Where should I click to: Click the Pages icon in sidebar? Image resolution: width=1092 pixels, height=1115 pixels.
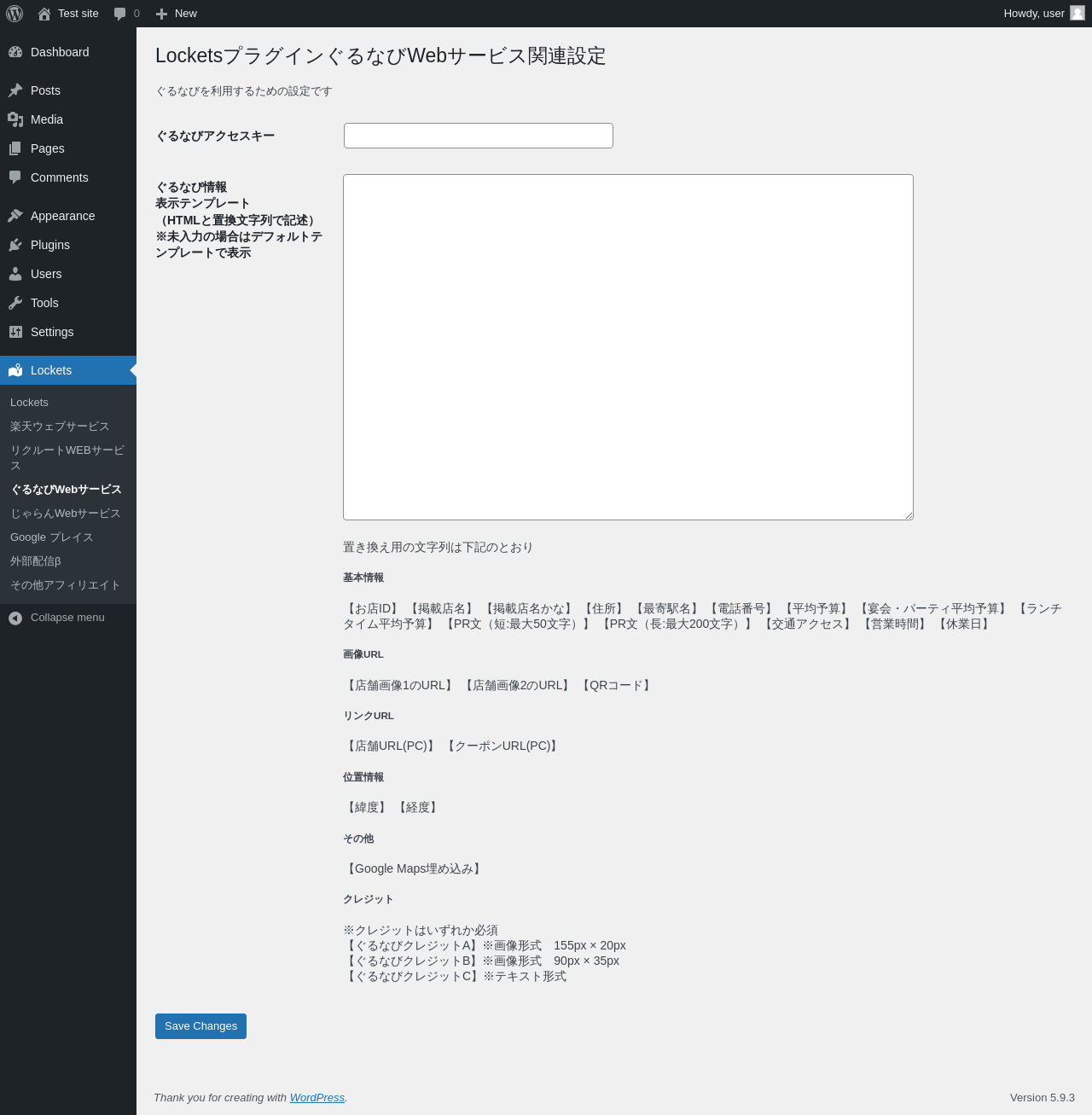tap(15, 148)
